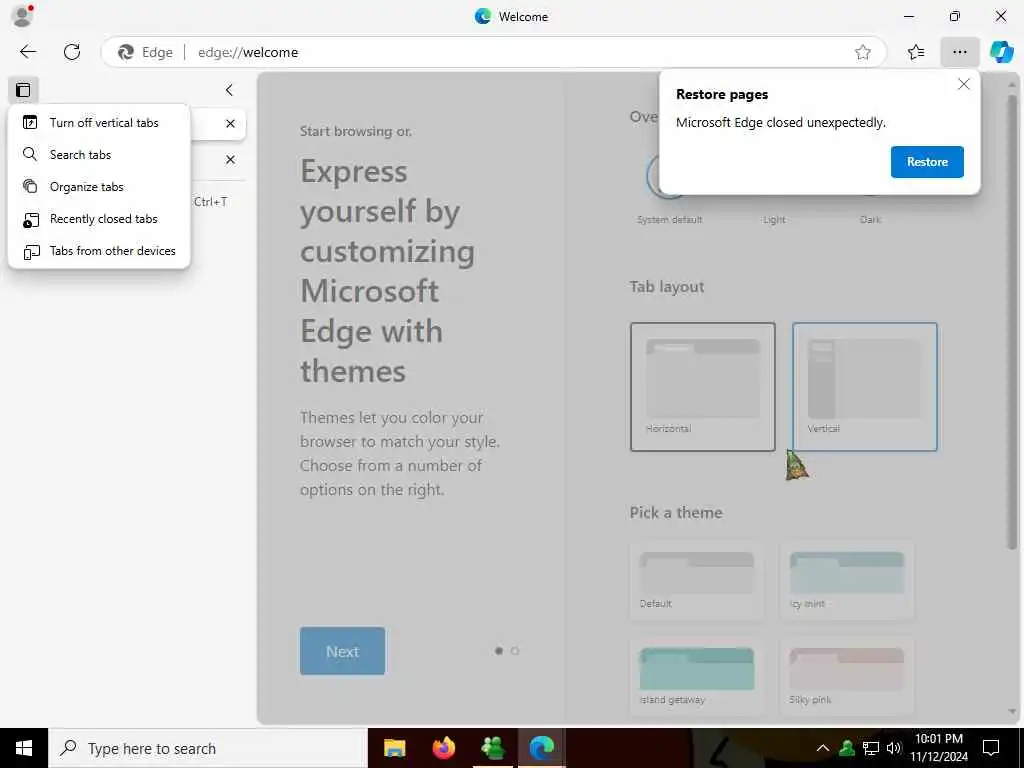Click the green user tray icon
Viewport: 1024px width, 768px height.
[847, 748]
